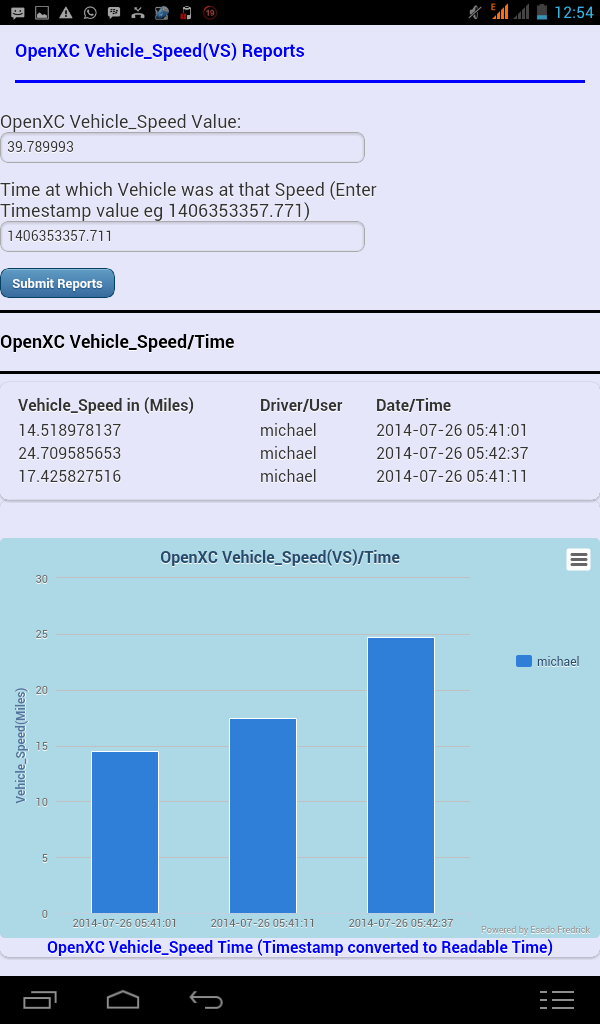Click michael in the 24.709585653 row
600x1024 pixels.
pyautogui.click(x=288, y=453)
